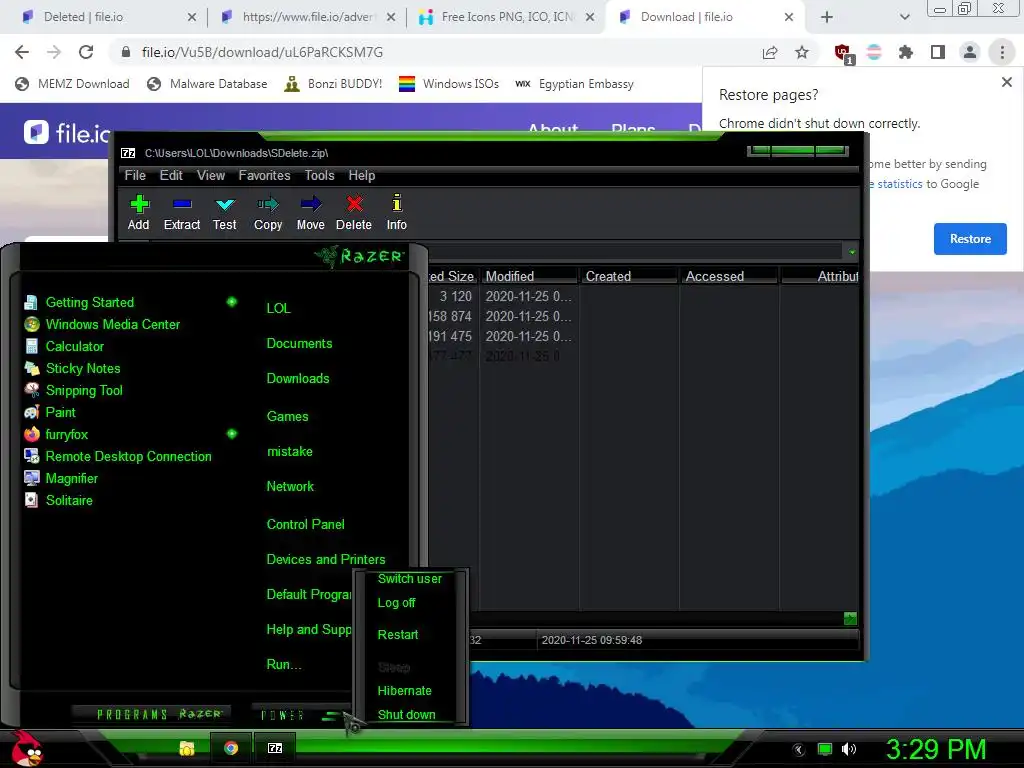Screen dimensions: 1024x768
Task: Click Switch user option
Action: (x=409, y=579)
